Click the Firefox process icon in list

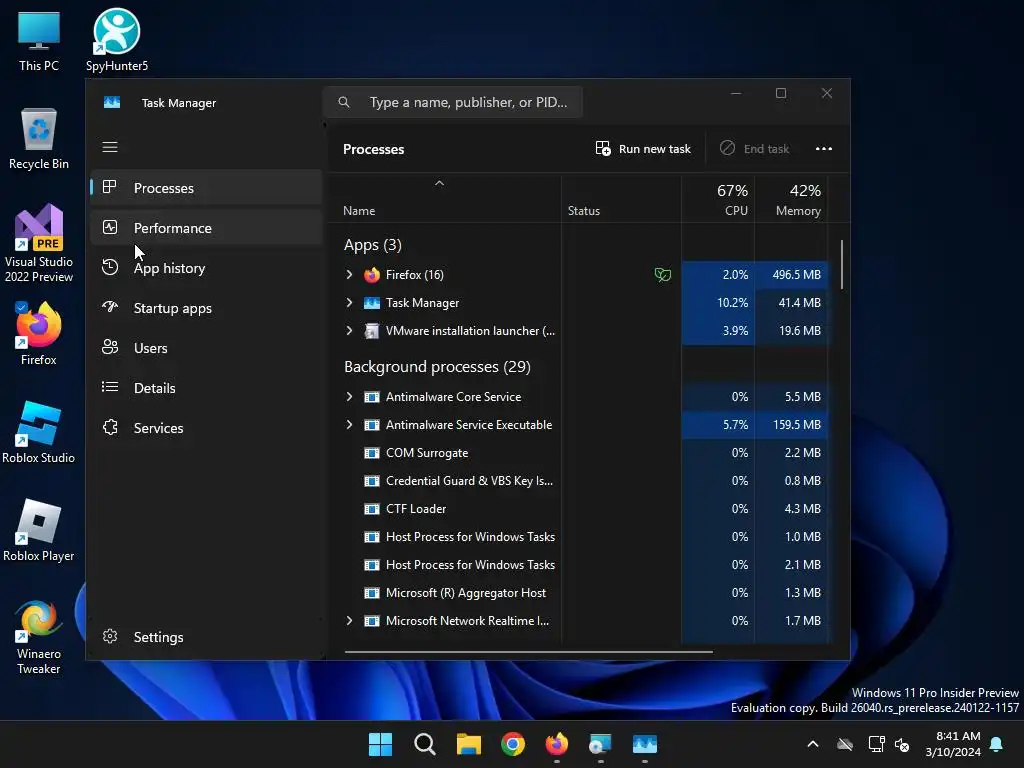[372, 275]
